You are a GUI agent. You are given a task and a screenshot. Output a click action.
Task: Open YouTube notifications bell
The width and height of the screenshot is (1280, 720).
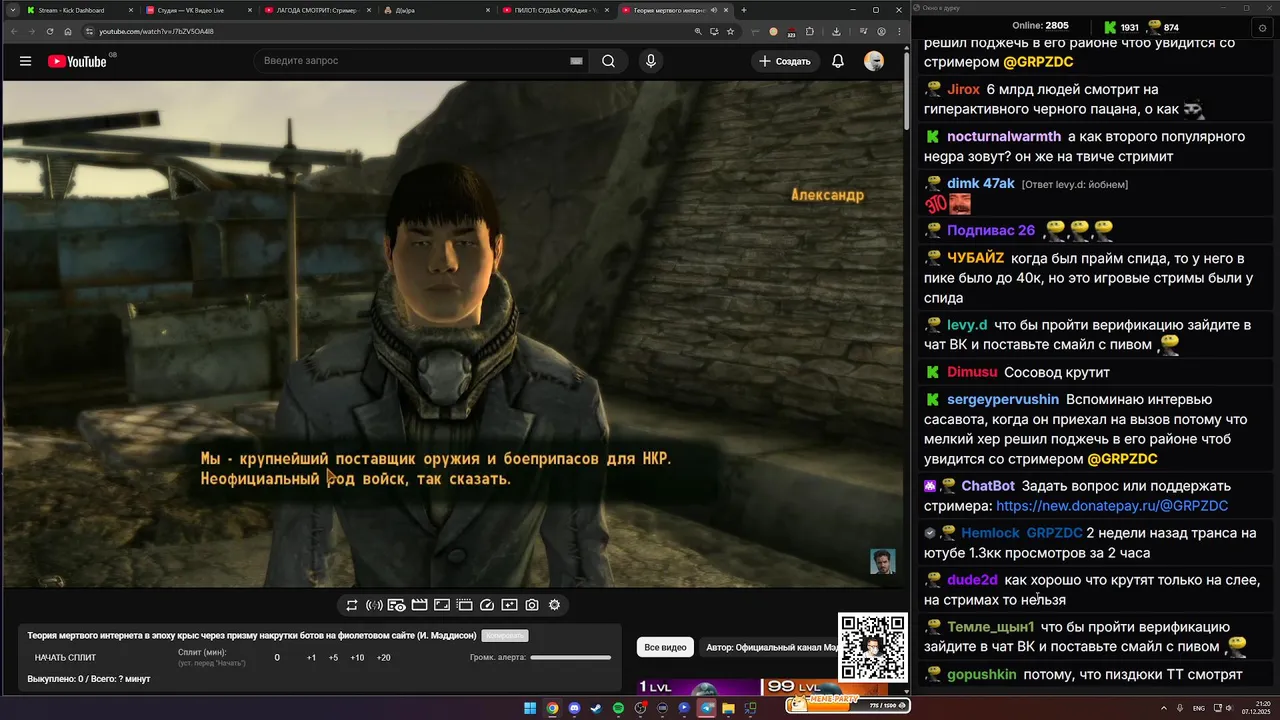[838, 61]
